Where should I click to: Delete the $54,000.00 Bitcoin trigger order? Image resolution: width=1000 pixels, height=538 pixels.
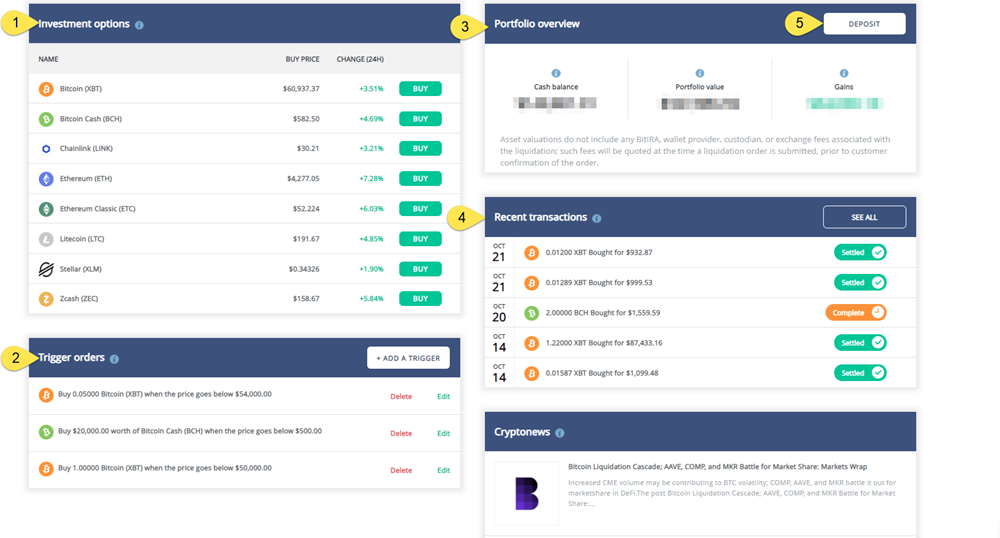coord(401,396)
